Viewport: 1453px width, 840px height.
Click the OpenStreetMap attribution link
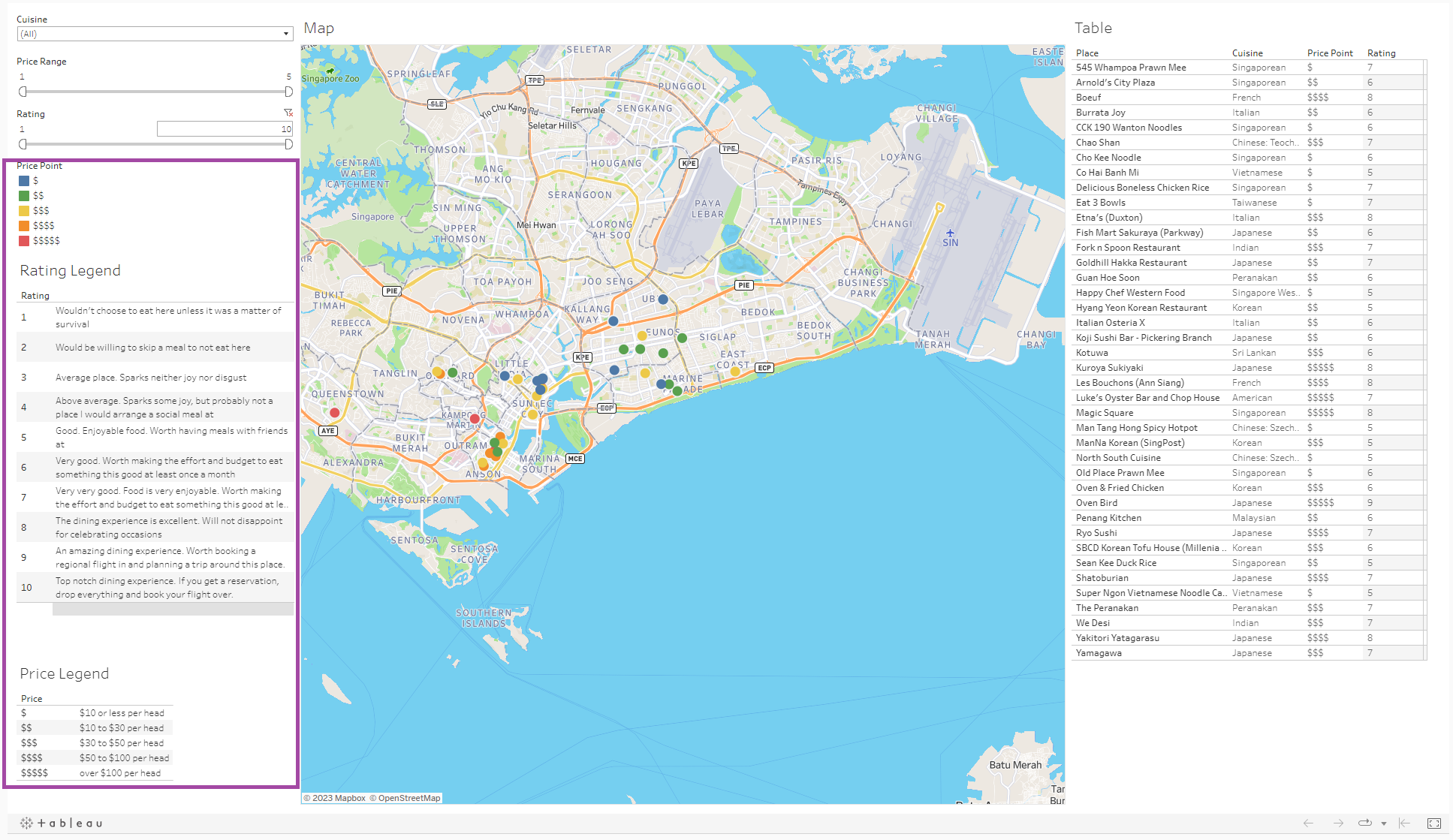coord(408,798)
